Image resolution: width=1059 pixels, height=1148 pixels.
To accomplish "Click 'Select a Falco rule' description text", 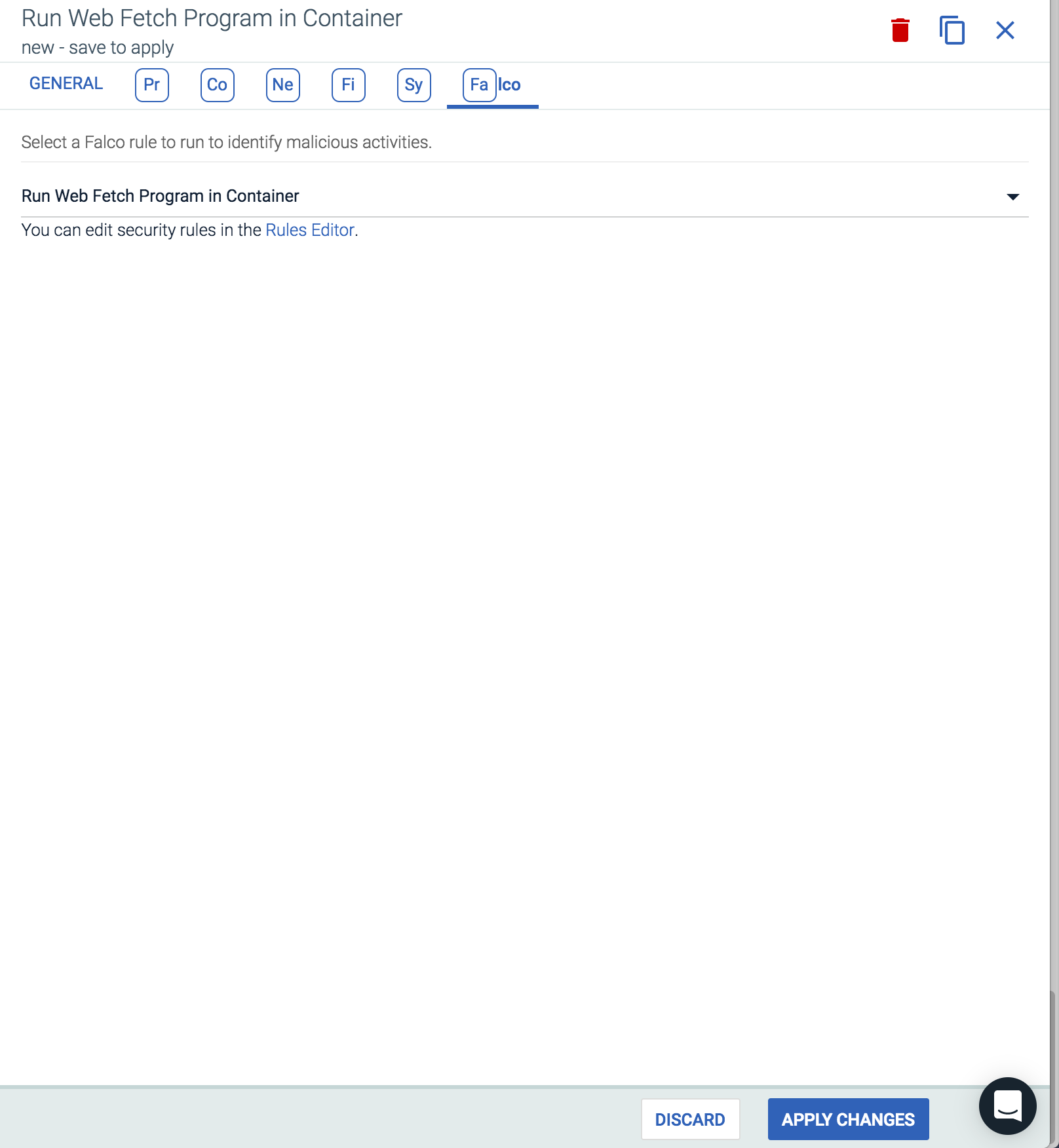I will click(227, 142).
